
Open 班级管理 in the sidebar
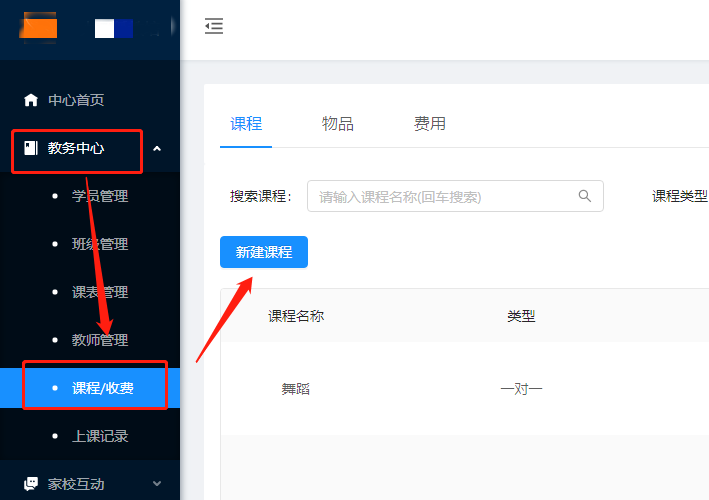pos(90,244)
